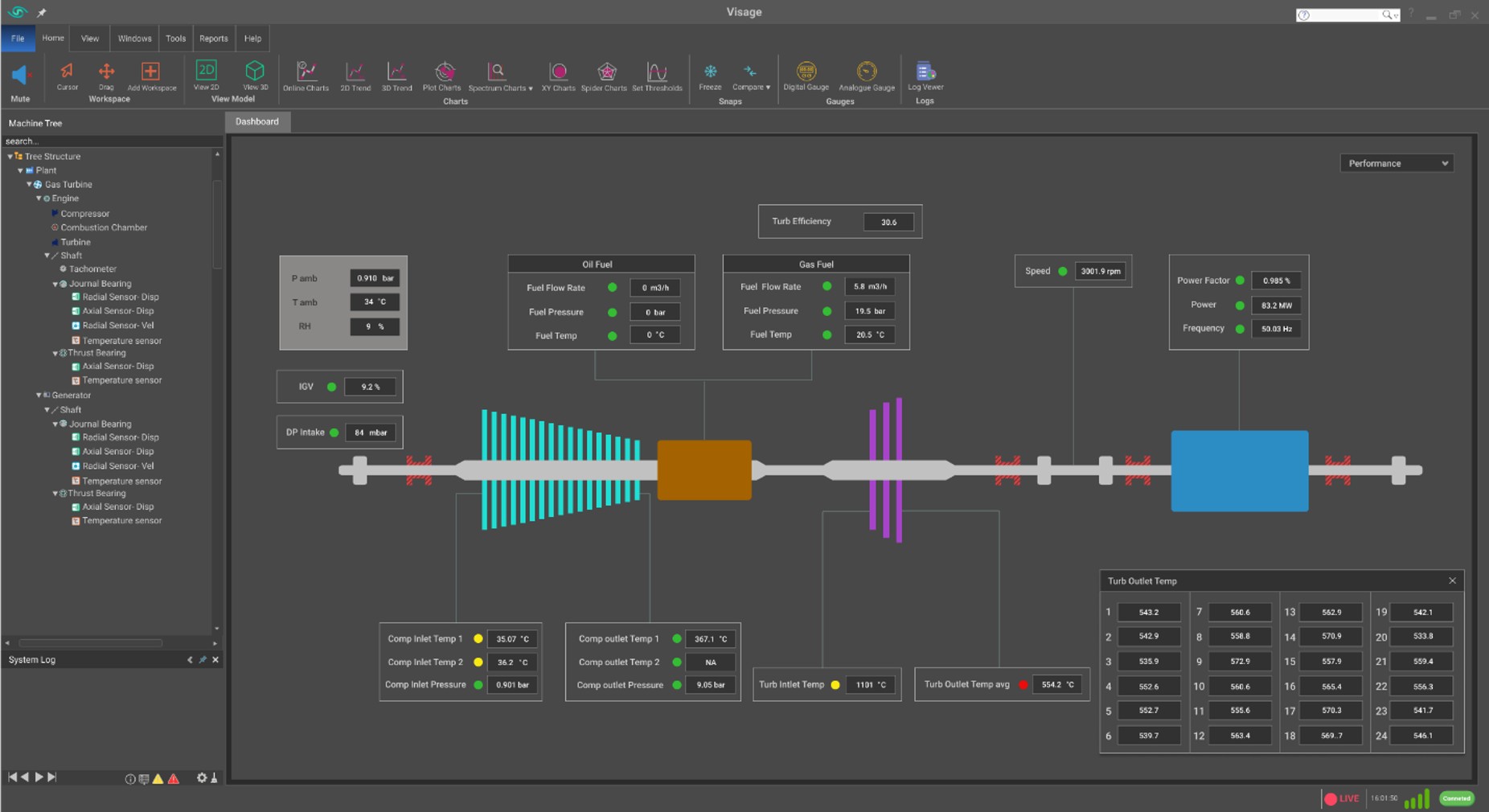Click the title bar search box
The image size is (1489, 812).
[1347, 14]
